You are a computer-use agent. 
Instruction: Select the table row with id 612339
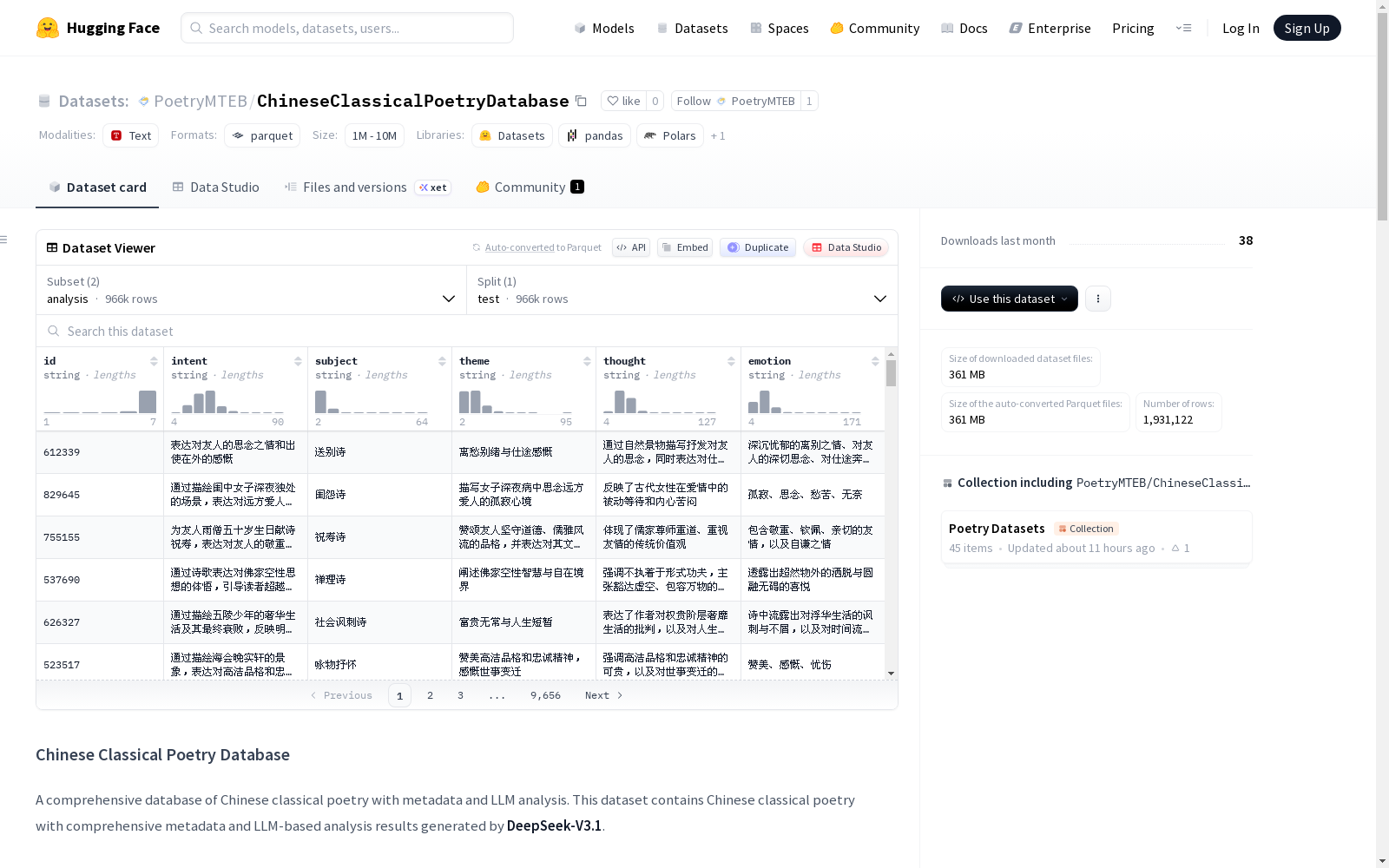coord(460,452)
